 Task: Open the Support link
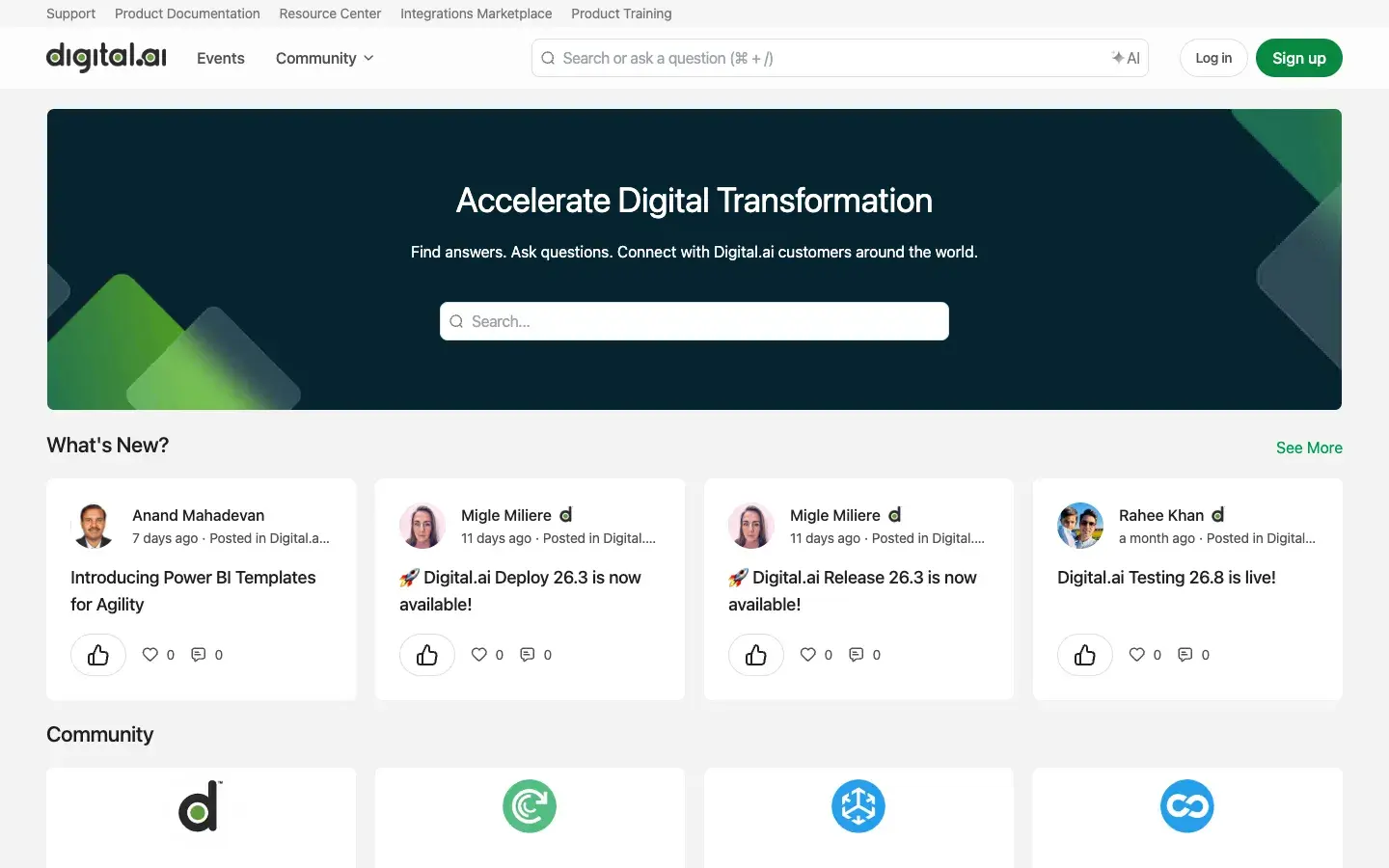(x=70, y=14)
